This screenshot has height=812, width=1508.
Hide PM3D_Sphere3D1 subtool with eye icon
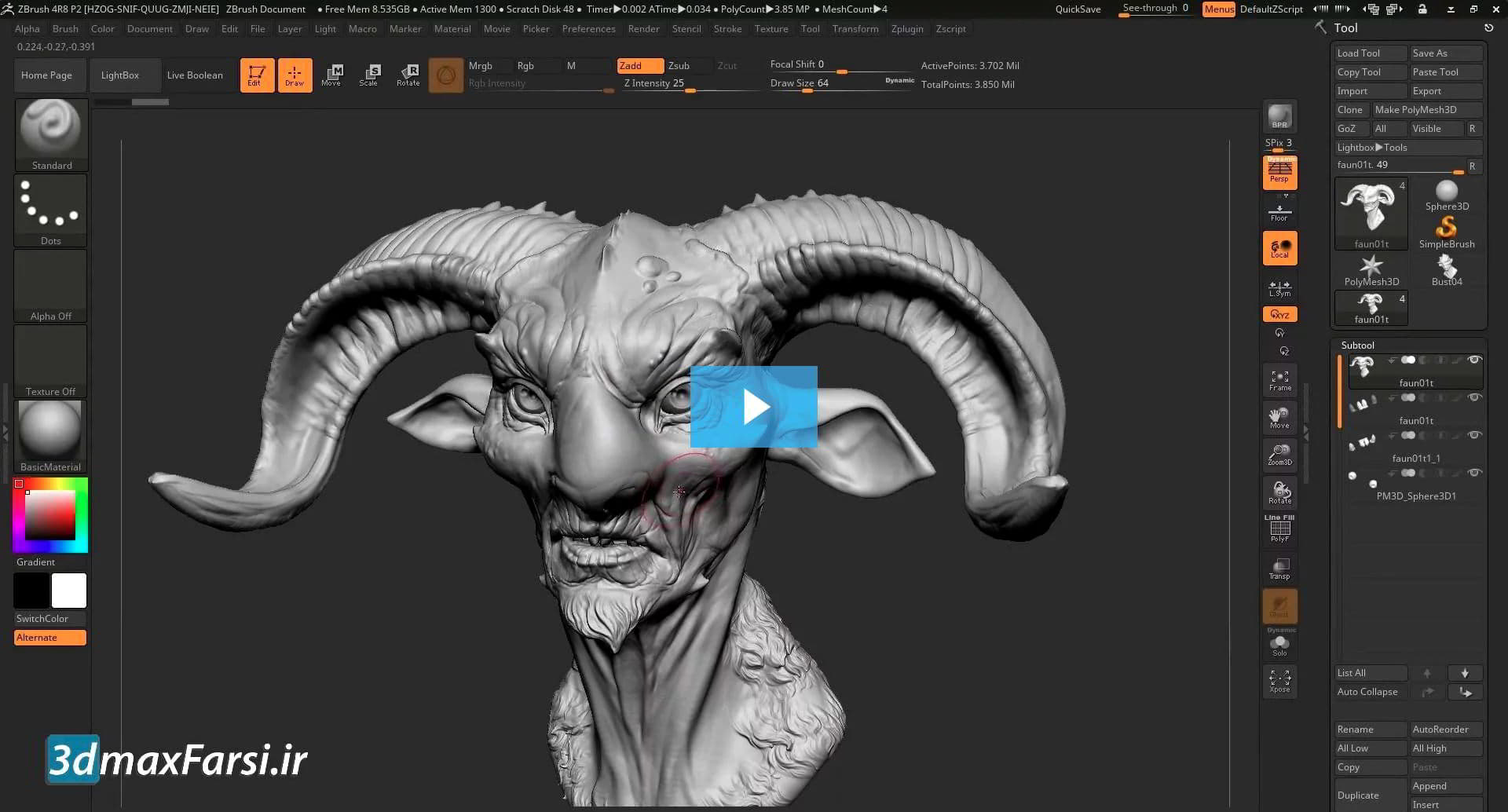1474,473
